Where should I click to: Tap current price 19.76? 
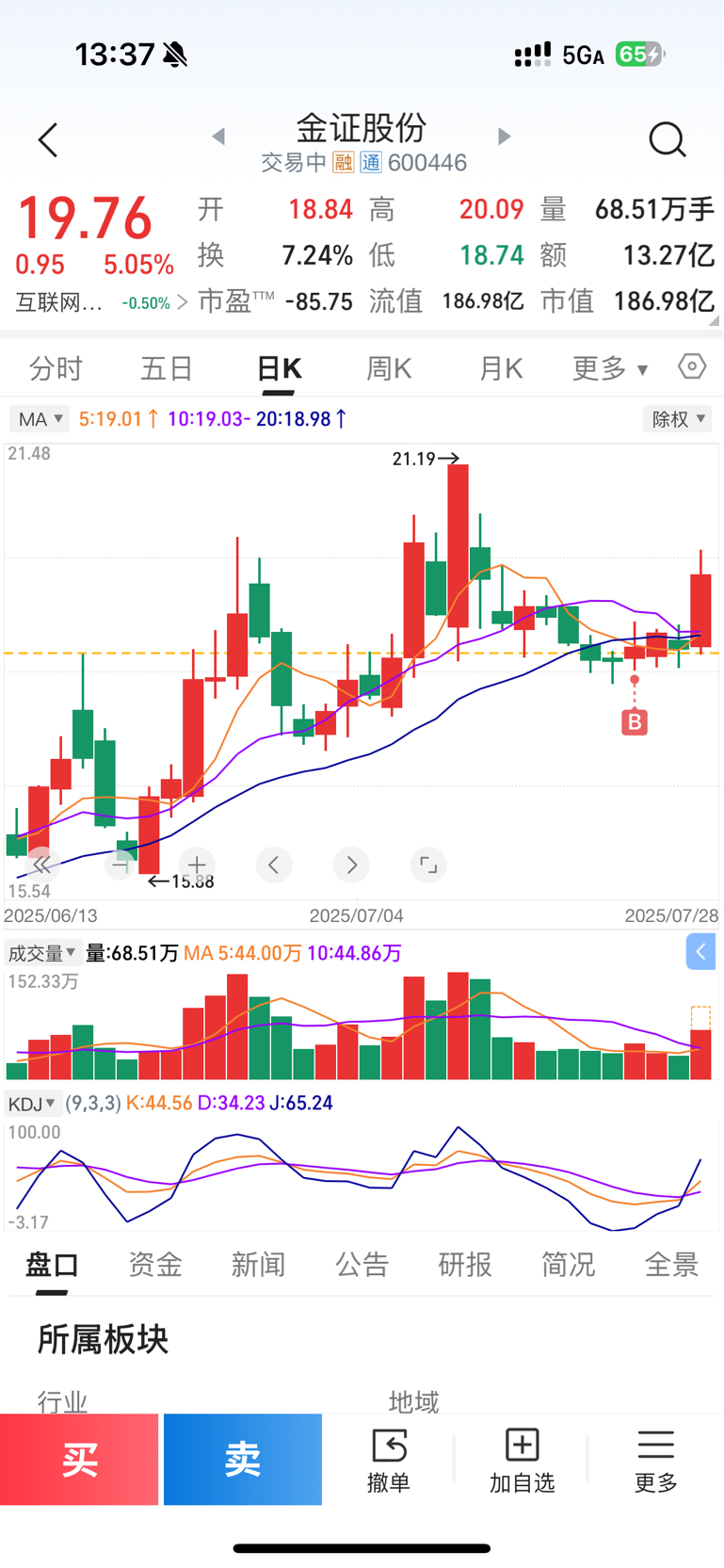click(x=85, y=218)
